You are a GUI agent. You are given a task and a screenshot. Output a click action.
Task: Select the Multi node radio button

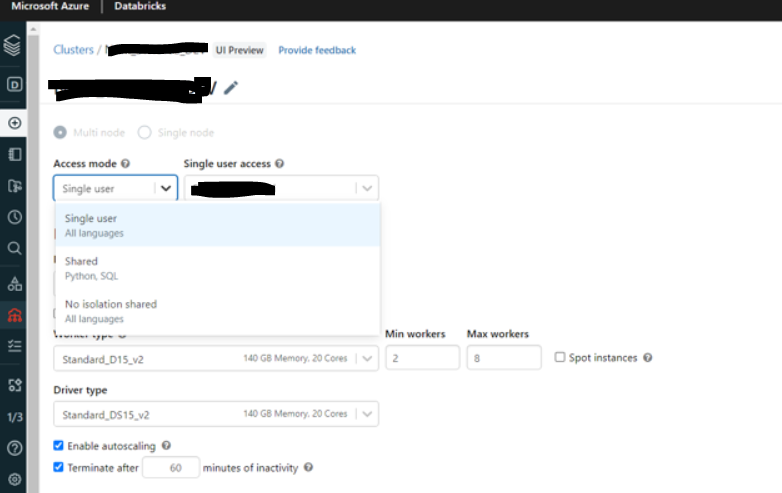click(60, 133)
